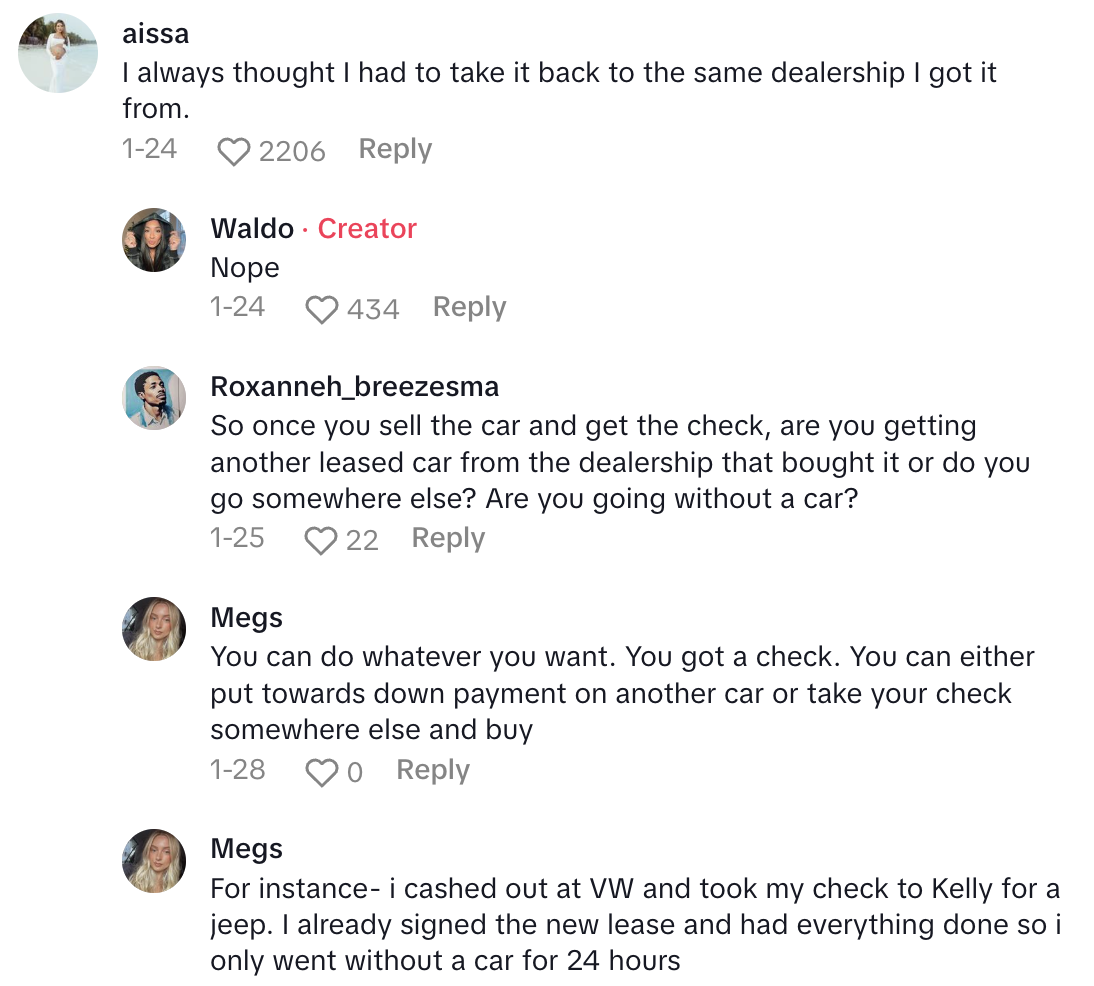Image resolution: width=1094 pixels, height=986 pixels.
Task: Open Megs's avatar beside "You can do whatever"
Action: tap(154, 629)
